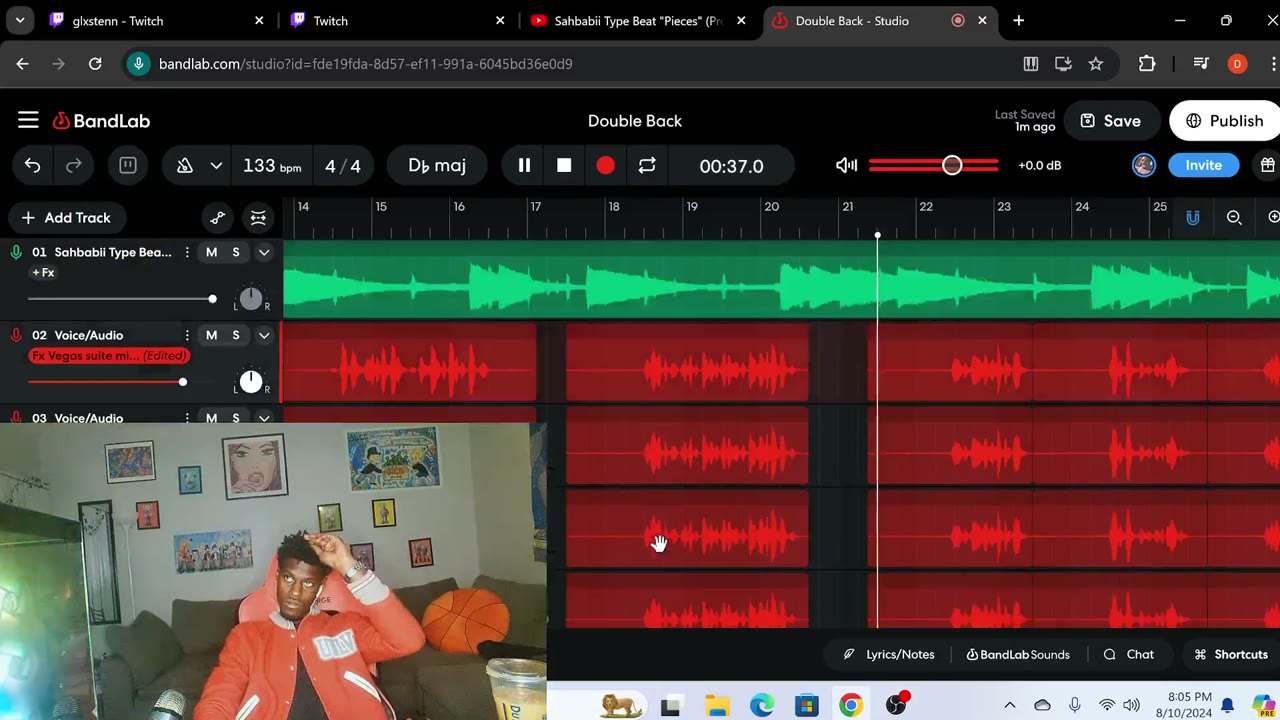Open the metronome dropdown arrow
Screen dimensions: 1280x720
pos(216,166)
